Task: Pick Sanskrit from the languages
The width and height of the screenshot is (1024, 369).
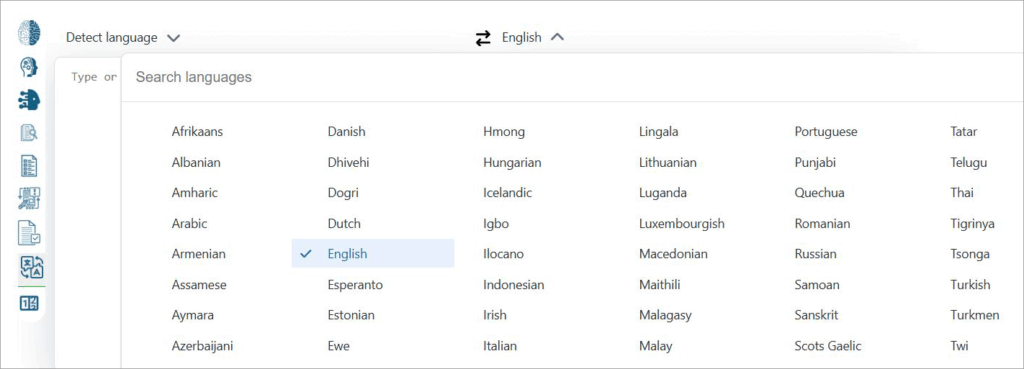Action: click(816, 315)
